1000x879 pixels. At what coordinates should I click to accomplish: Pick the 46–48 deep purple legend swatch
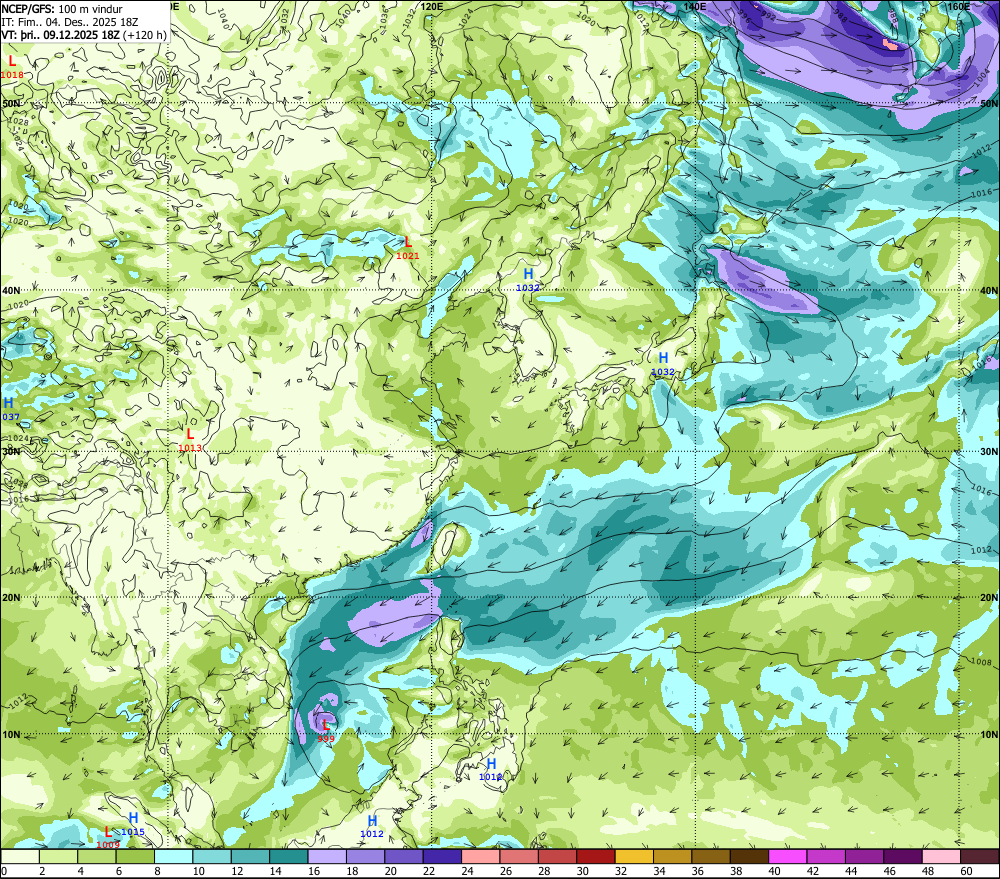click(x=902, y=856)
